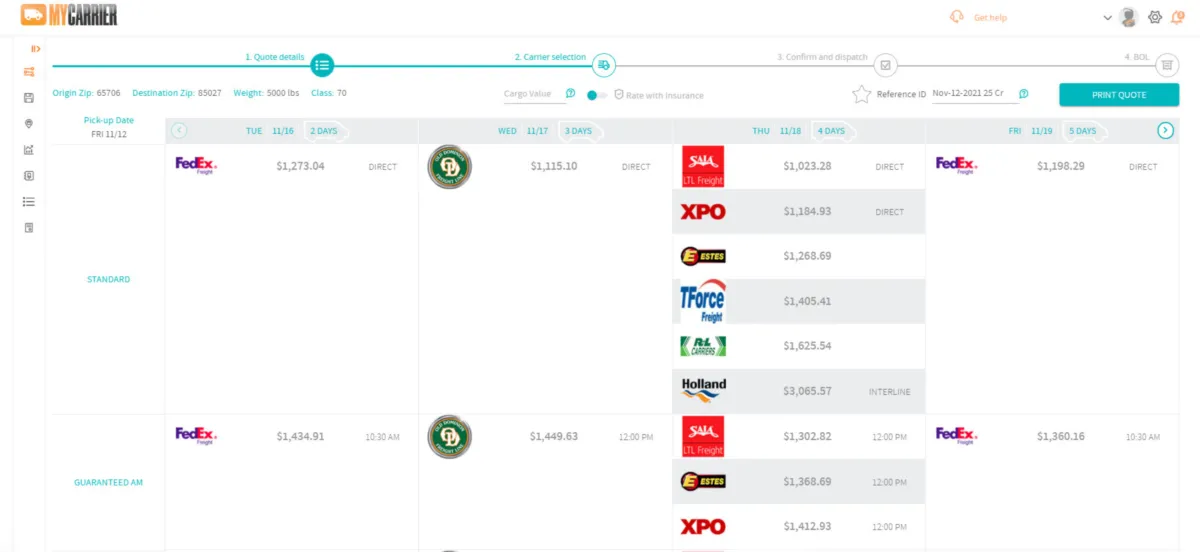The width and height of the screenshot is (1200, 552).
Task: Click the Holland carrier logo
Action: click(703, 389)
